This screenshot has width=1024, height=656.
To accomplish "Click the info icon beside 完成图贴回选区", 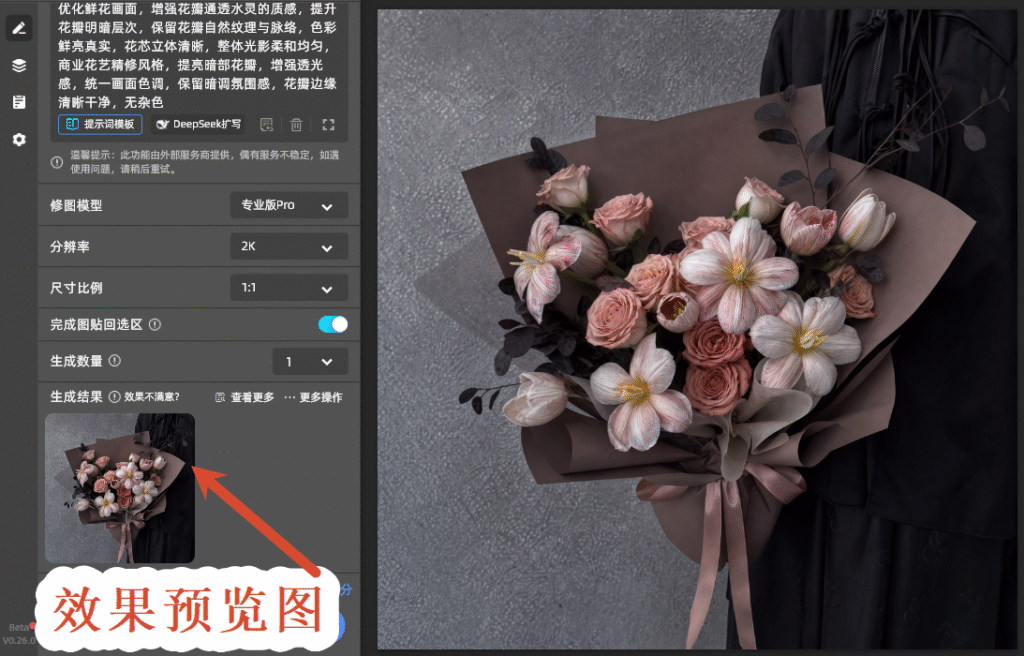I will pyautogui.click(x=155, y=324).
